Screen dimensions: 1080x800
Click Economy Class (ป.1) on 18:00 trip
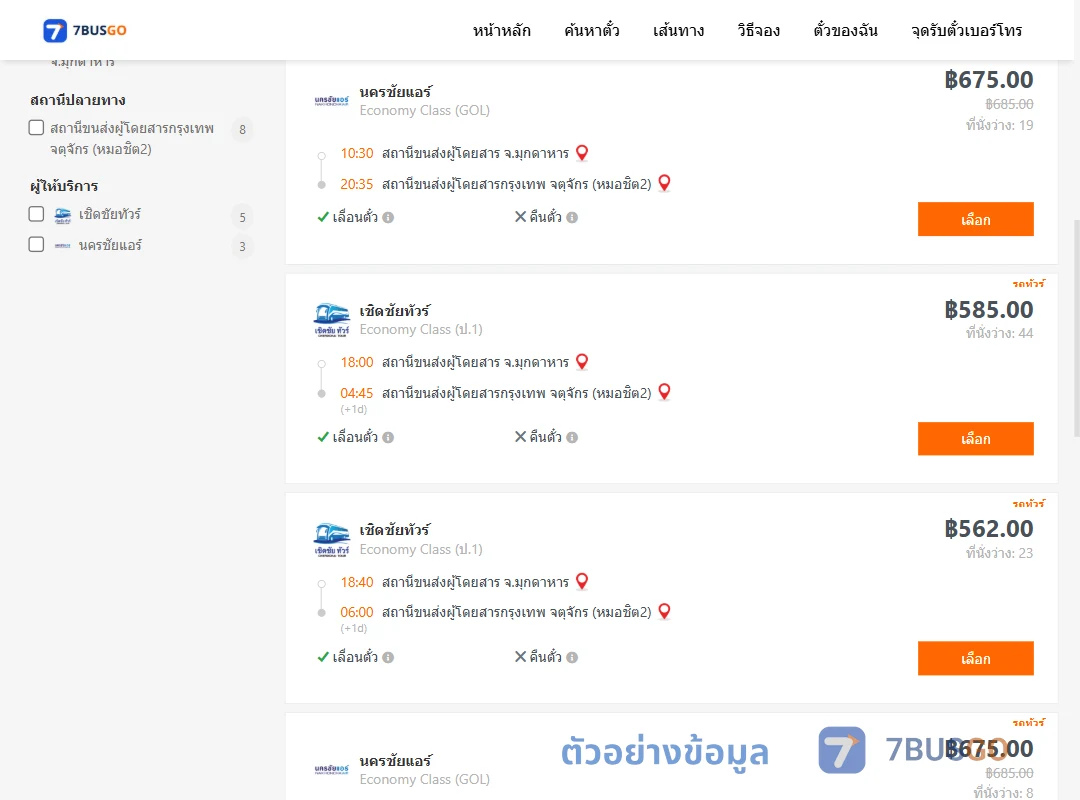coord(421,329)
